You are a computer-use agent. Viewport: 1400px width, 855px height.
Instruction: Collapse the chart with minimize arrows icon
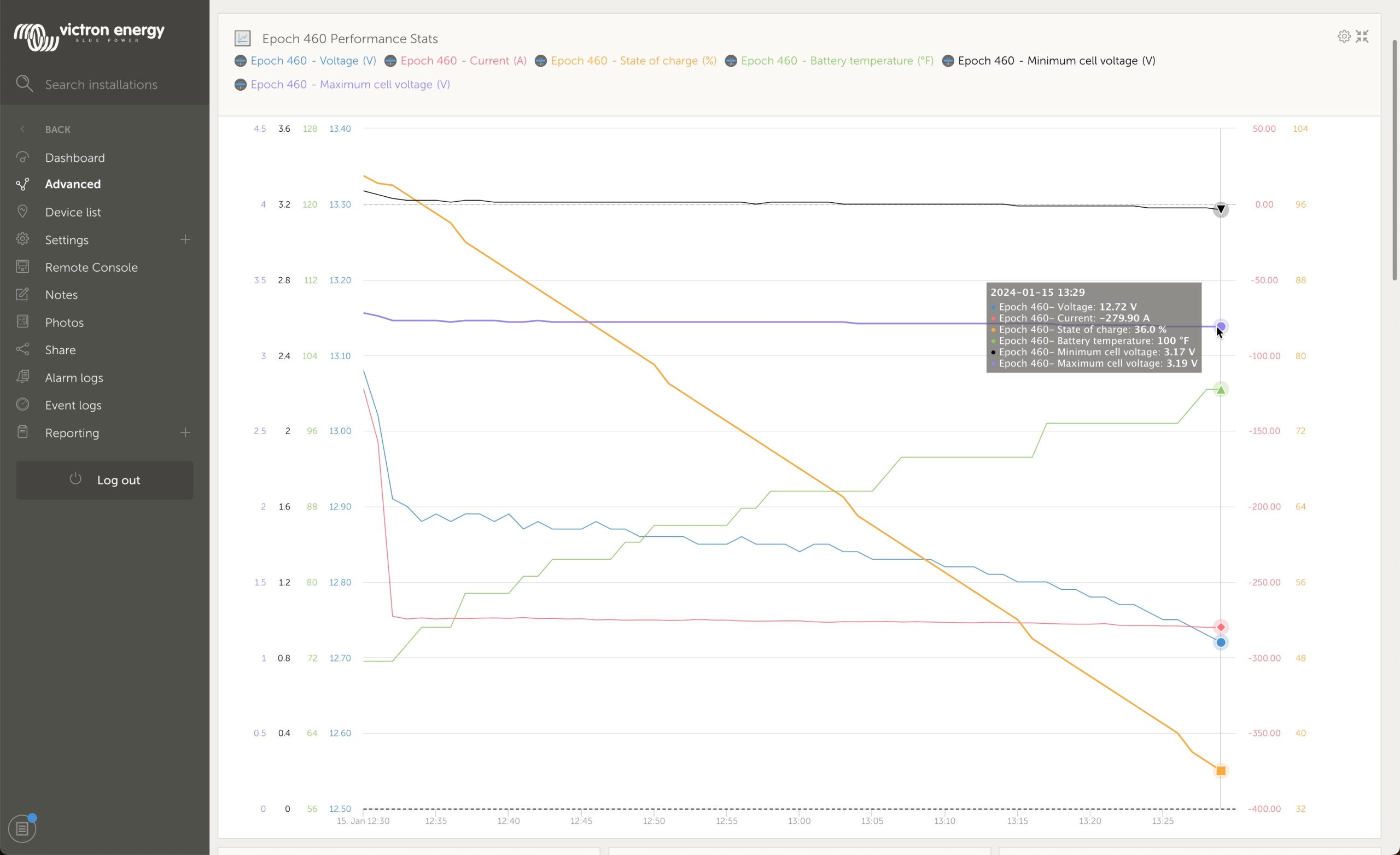coord(1362,37)
